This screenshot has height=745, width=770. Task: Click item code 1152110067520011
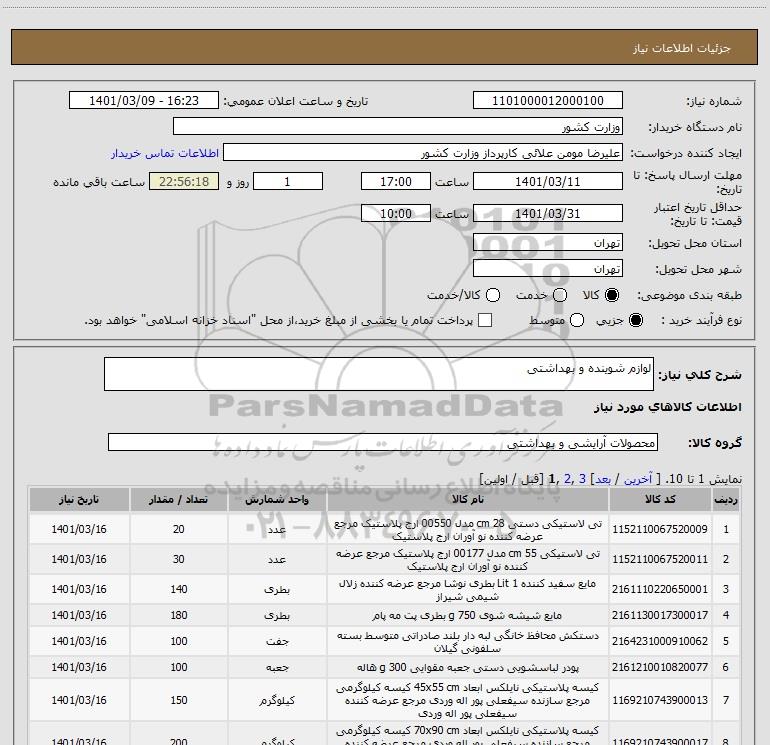[x=660, y=559]
